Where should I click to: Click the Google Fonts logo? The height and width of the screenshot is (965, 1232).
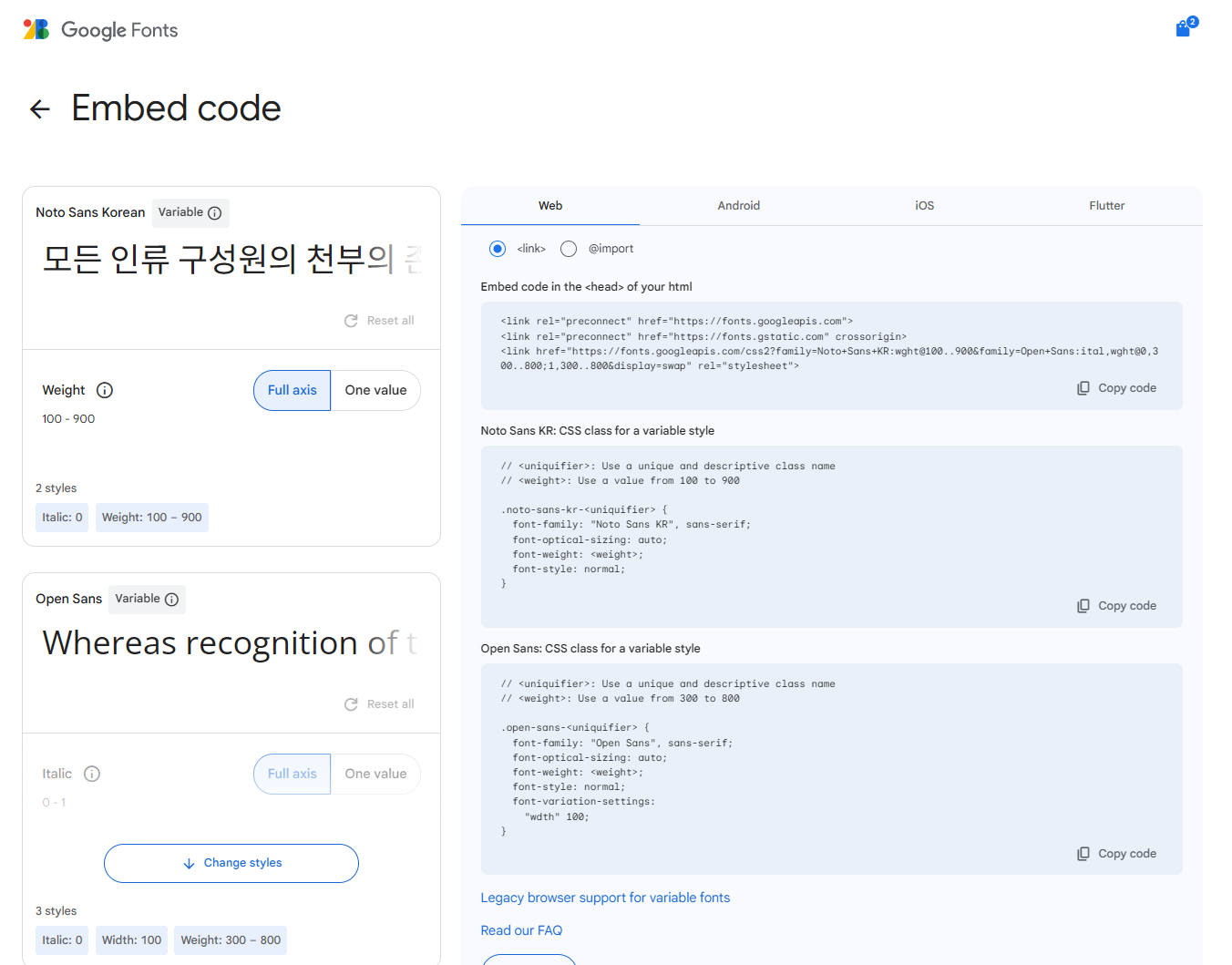tap(100, 30)
